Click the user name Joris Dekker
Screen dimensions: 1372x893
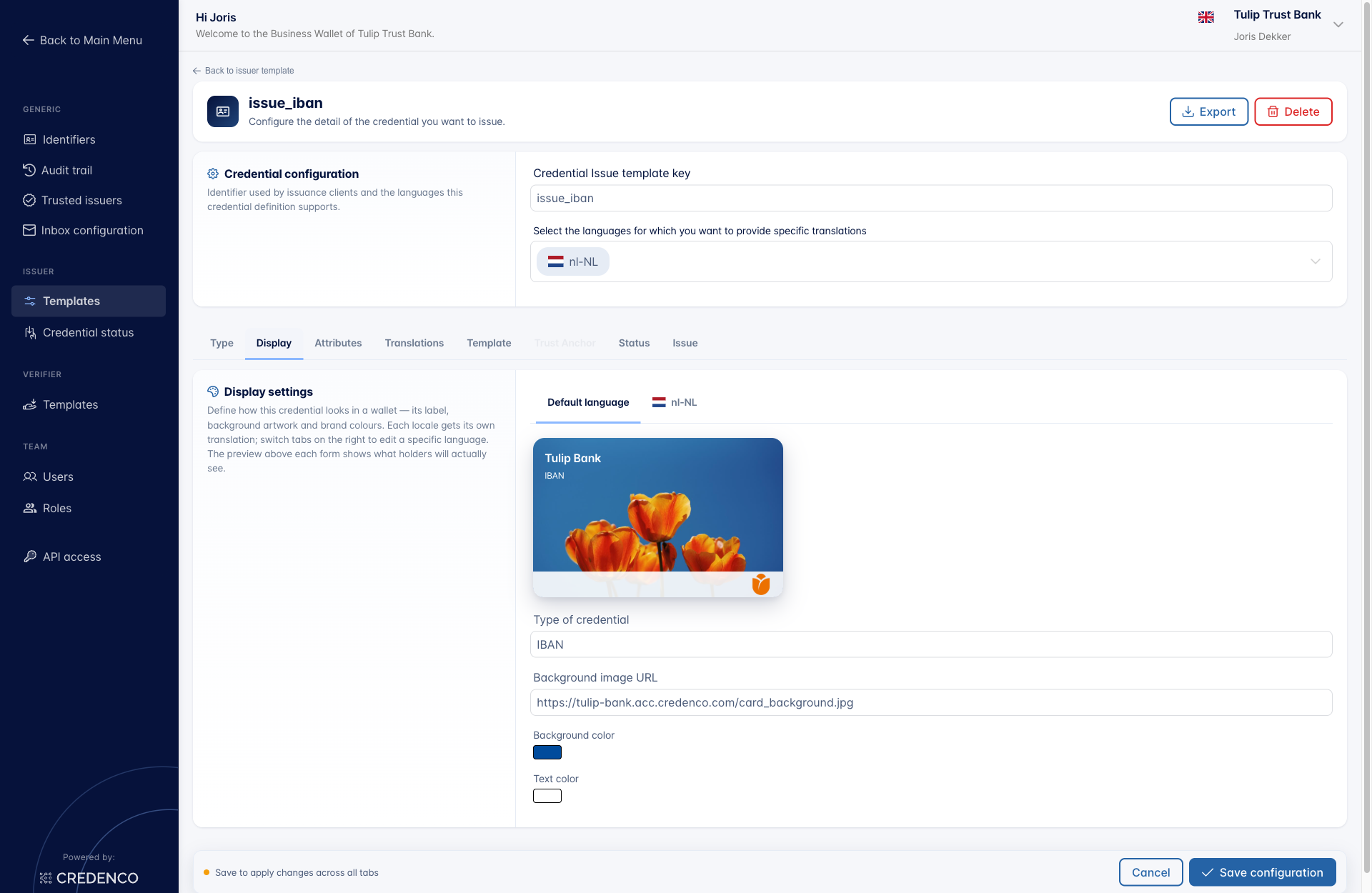(1262, 36)
